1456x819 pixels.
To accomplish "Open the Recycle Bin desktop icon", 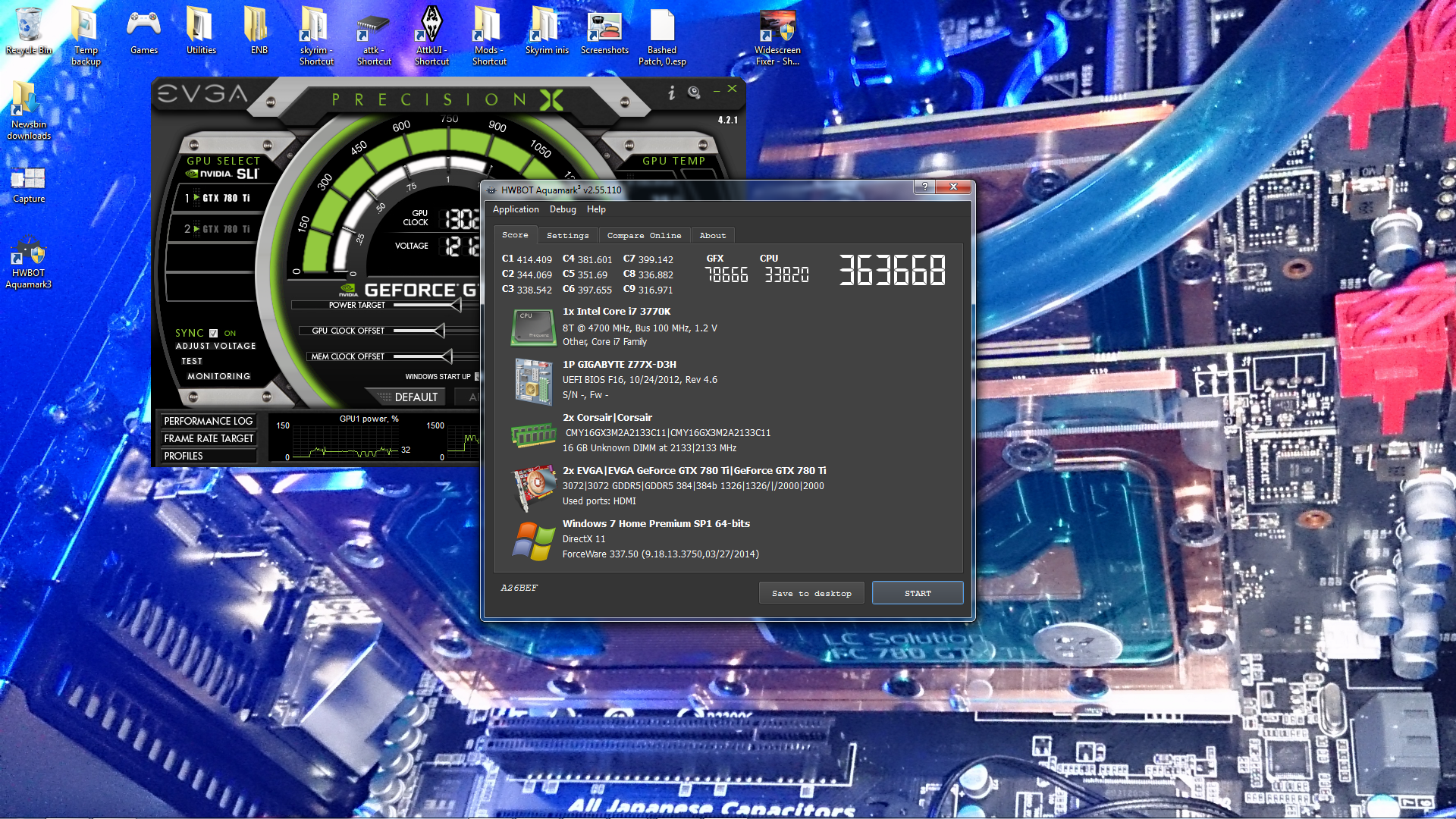I will tap(29, 30).
